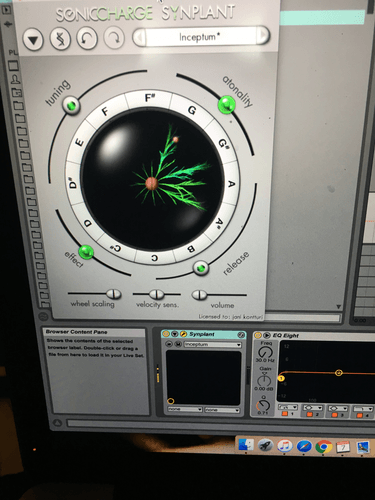This screenshot has width=375, height=500.
Task: Click the redo arrow button in Synplant
Action: pyautogui.click(x=114, y=37)
